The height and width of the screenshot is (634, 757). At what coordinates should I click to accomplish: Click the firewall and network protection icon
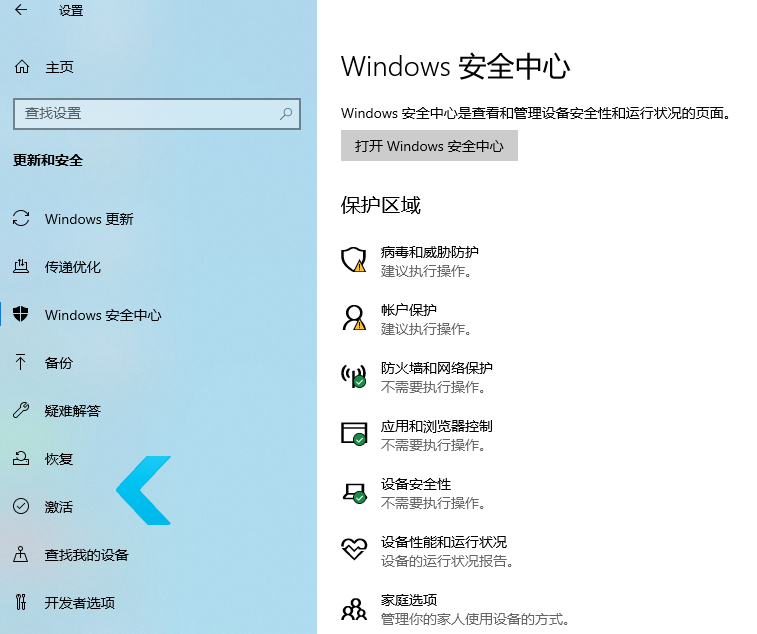pos(354,377)
